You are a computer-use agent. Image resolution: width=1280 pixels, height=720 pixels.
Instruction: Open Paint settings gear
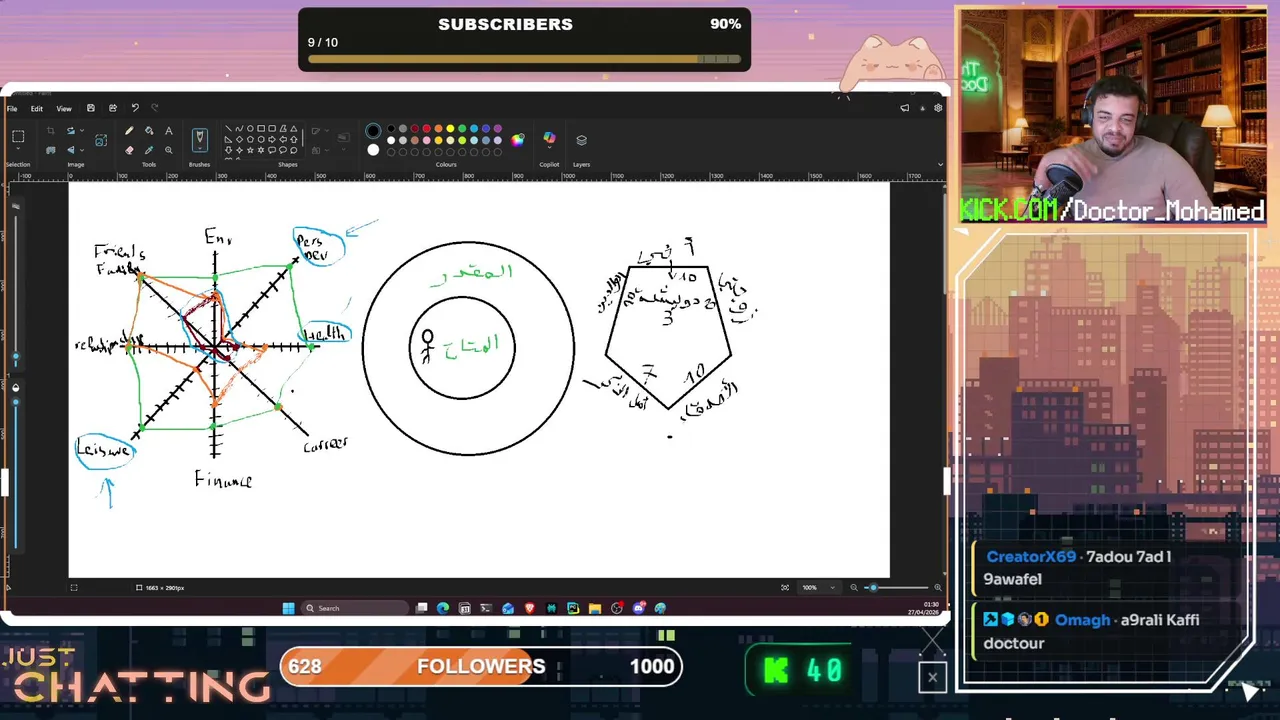pos(938,108)
